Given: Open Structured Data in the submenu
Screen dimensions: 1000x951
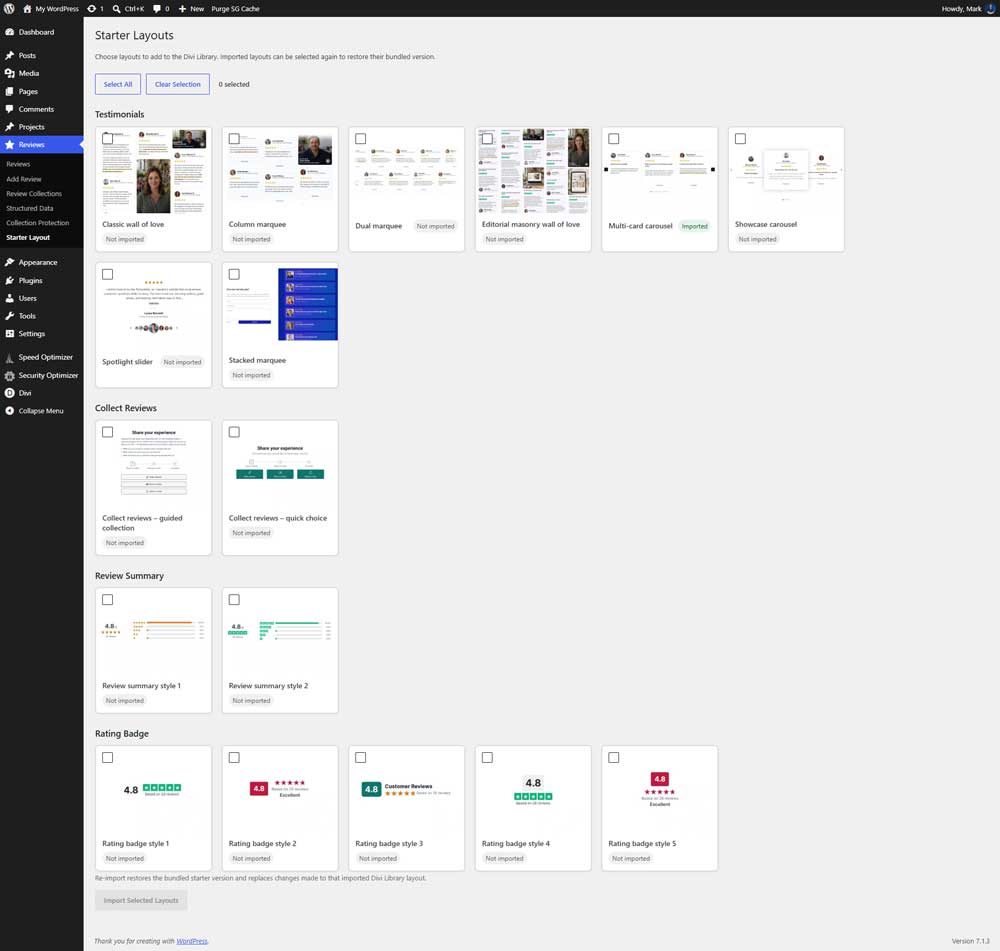Looking at the screenshot, I should point(29,209).
